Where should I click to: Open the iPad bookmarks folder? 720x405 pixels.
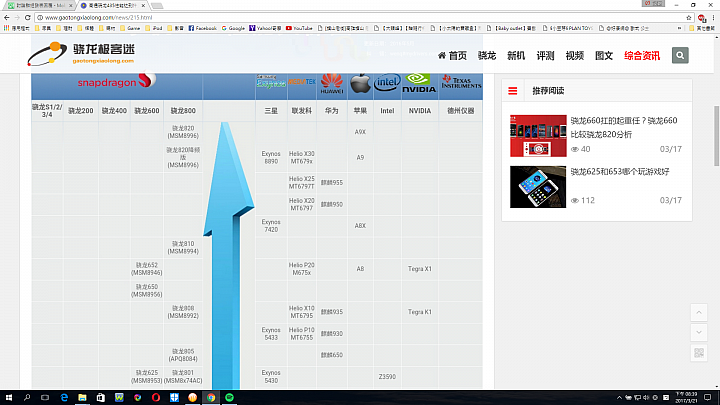point(154,28)
